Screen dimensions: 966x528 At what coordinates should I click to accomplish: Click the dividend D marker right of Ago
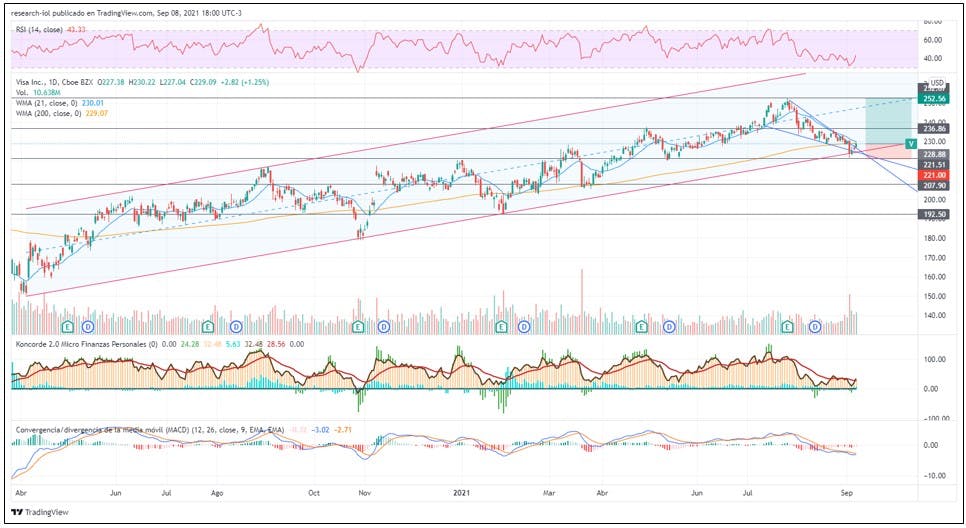(236, 327)
